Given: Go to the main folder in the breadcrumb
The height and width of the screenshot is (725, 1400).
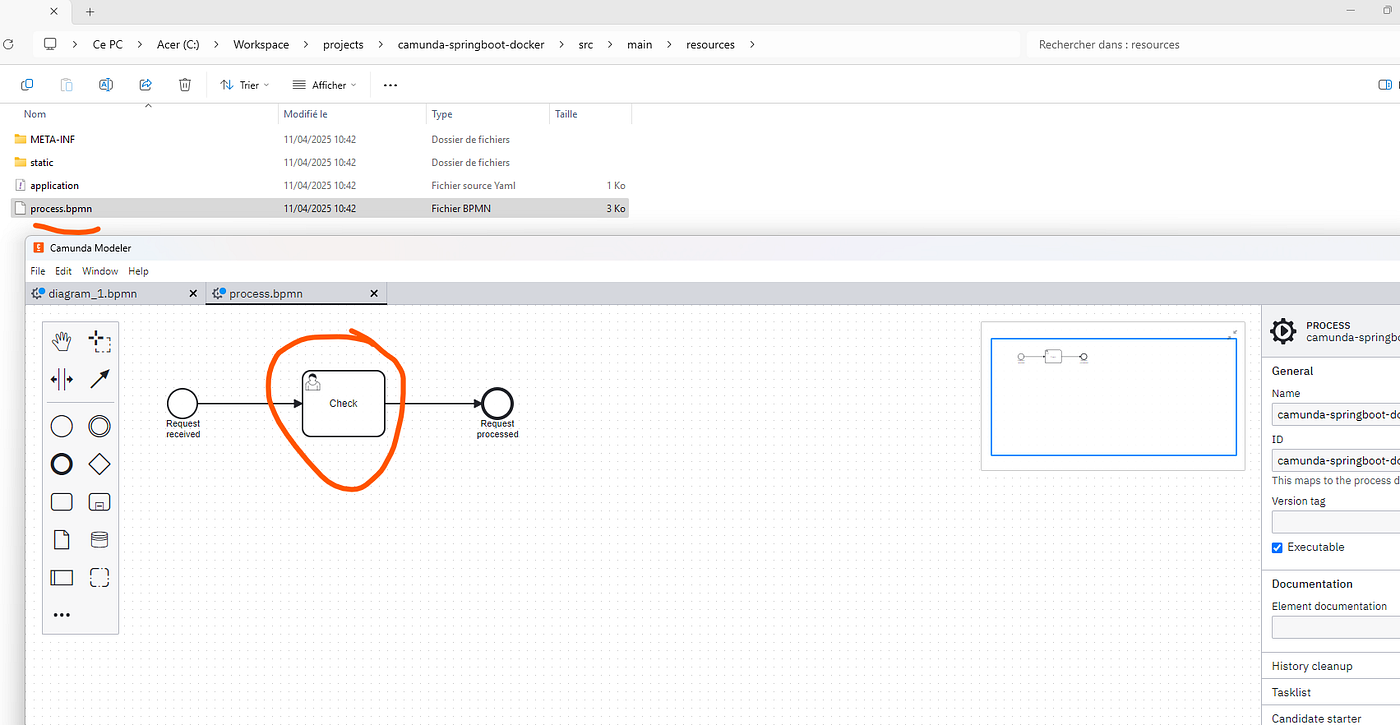Looking at the screenshot, I should tap(639, 45).
